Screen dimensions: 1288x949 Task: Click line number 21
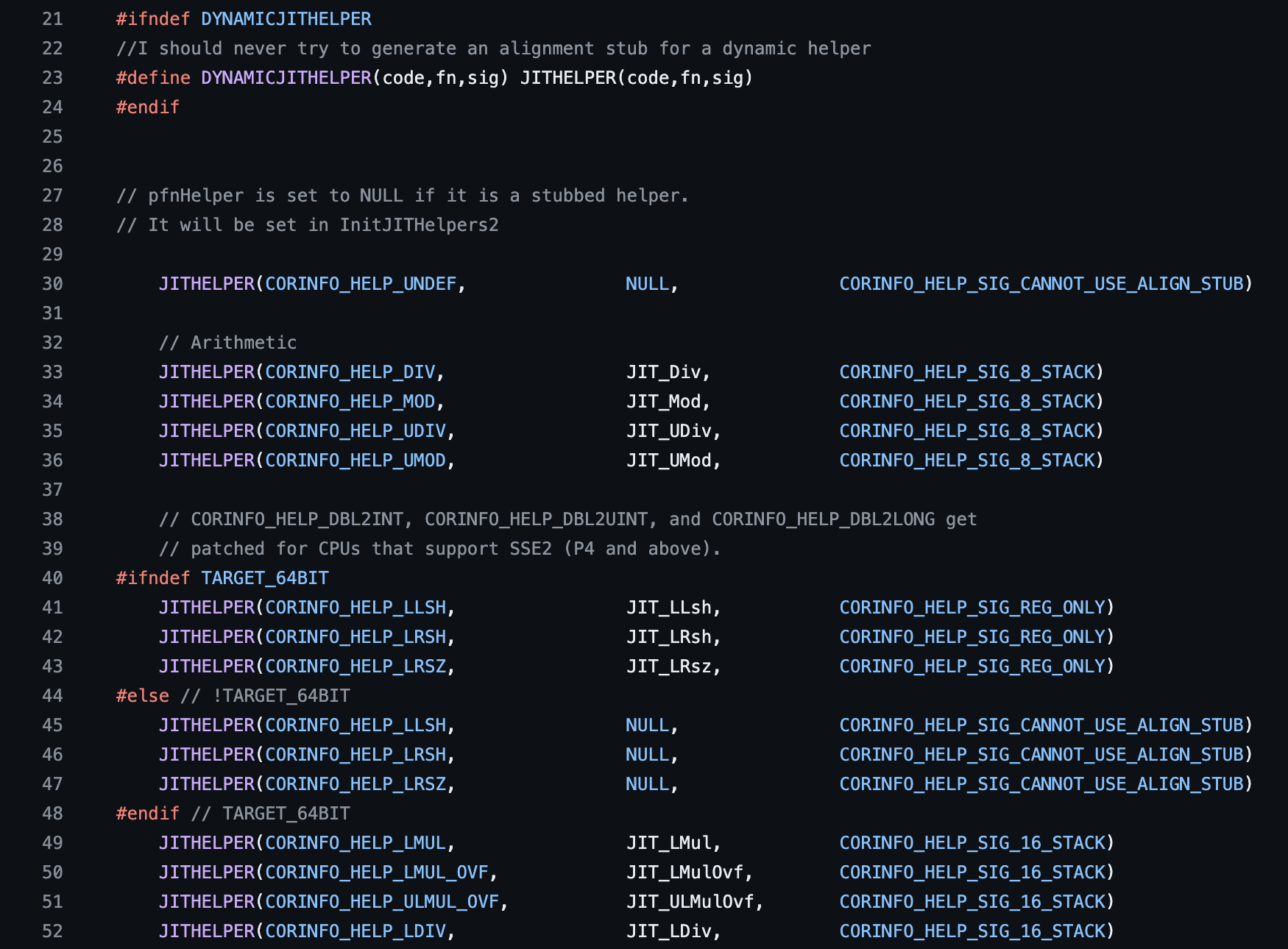52,19
